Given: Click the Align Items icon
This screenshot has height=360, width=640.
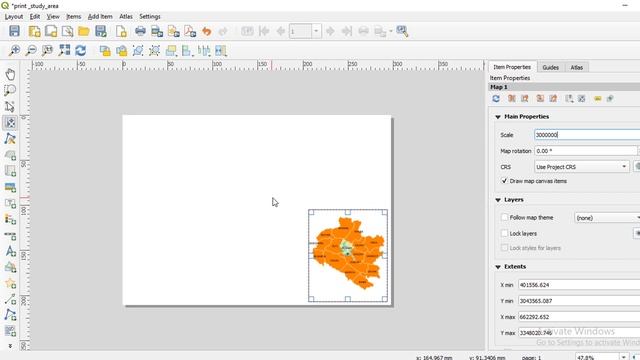Looking at the screenshot, I should point(187,51).
